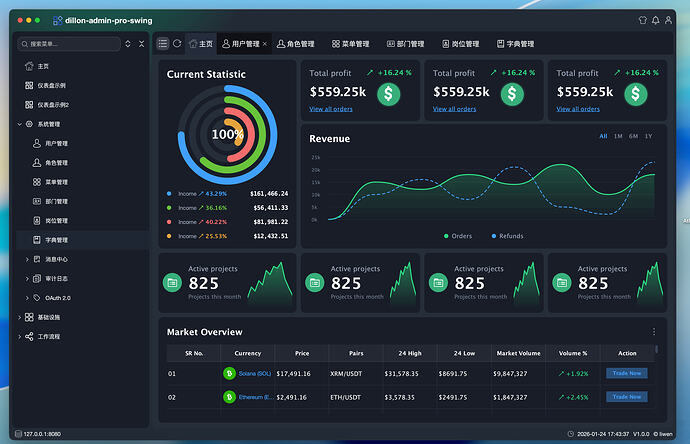The width and height of the screenshot is (690, 444).
Task: Toggle the Refunds series in Revenue legend
Action: pyautogui.click(x=507, y=236)
